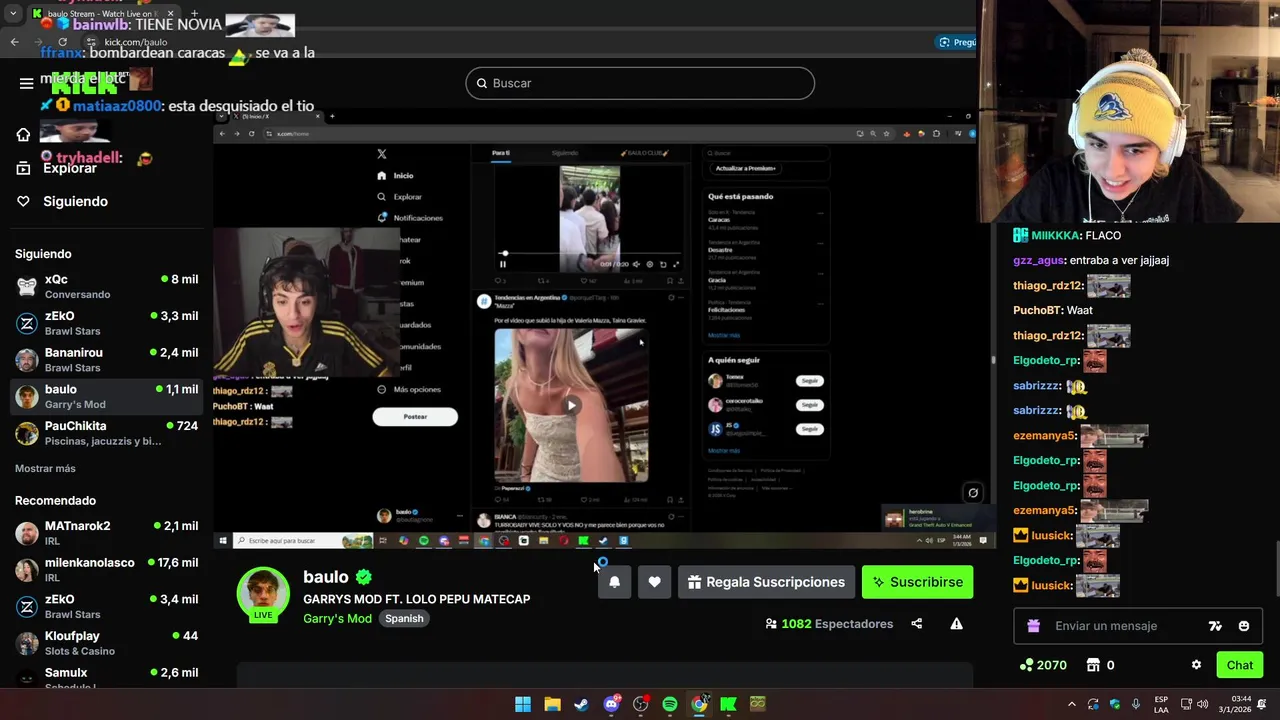Image resolution: width=1280 pixels, height=720 pixels.
Task: Click baulo's profile avatar with LIVE badge
Action: (x=263, y=594)
